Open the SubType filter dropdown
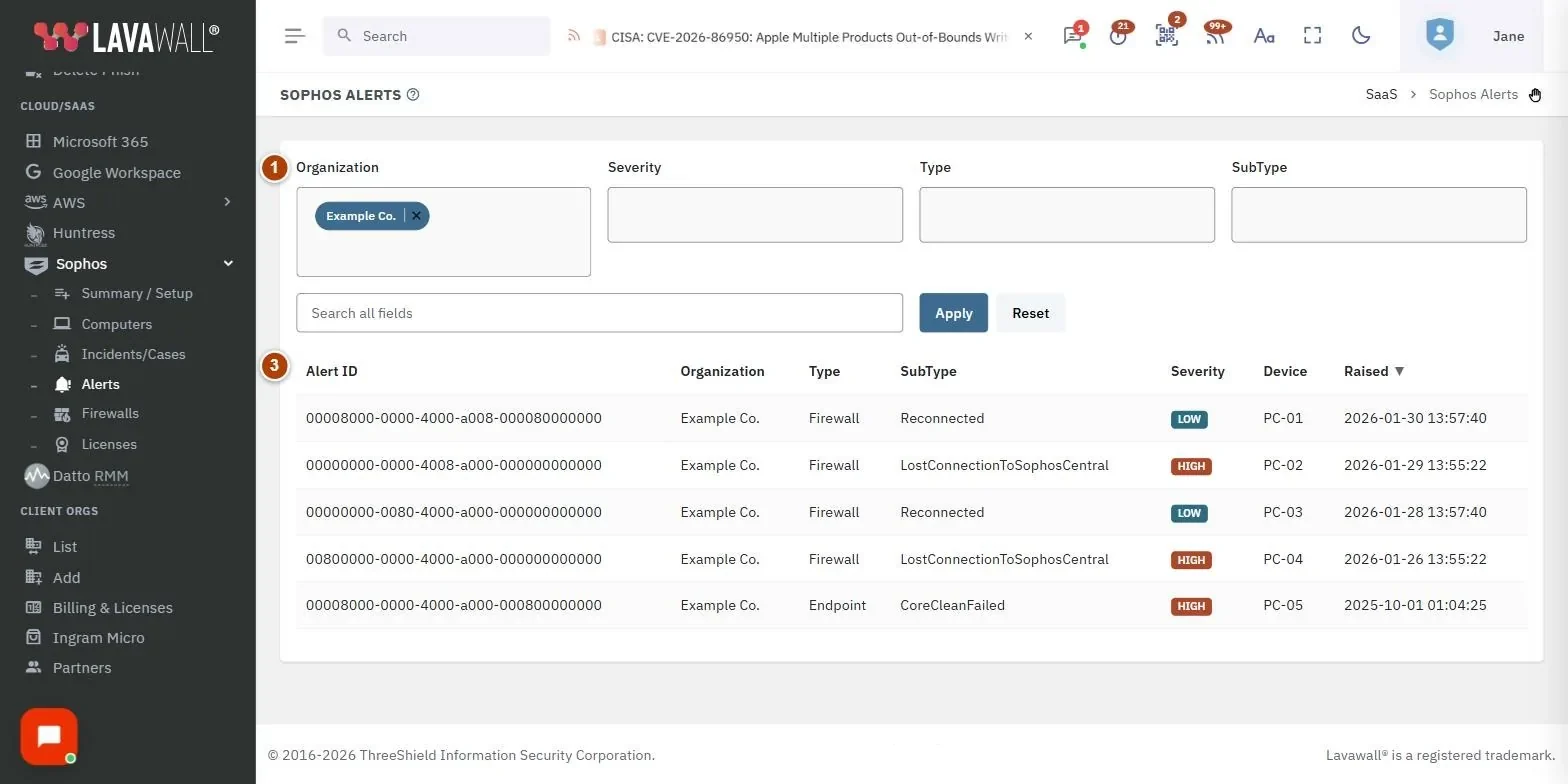The image size is (1568, 784). point(1379,214)
